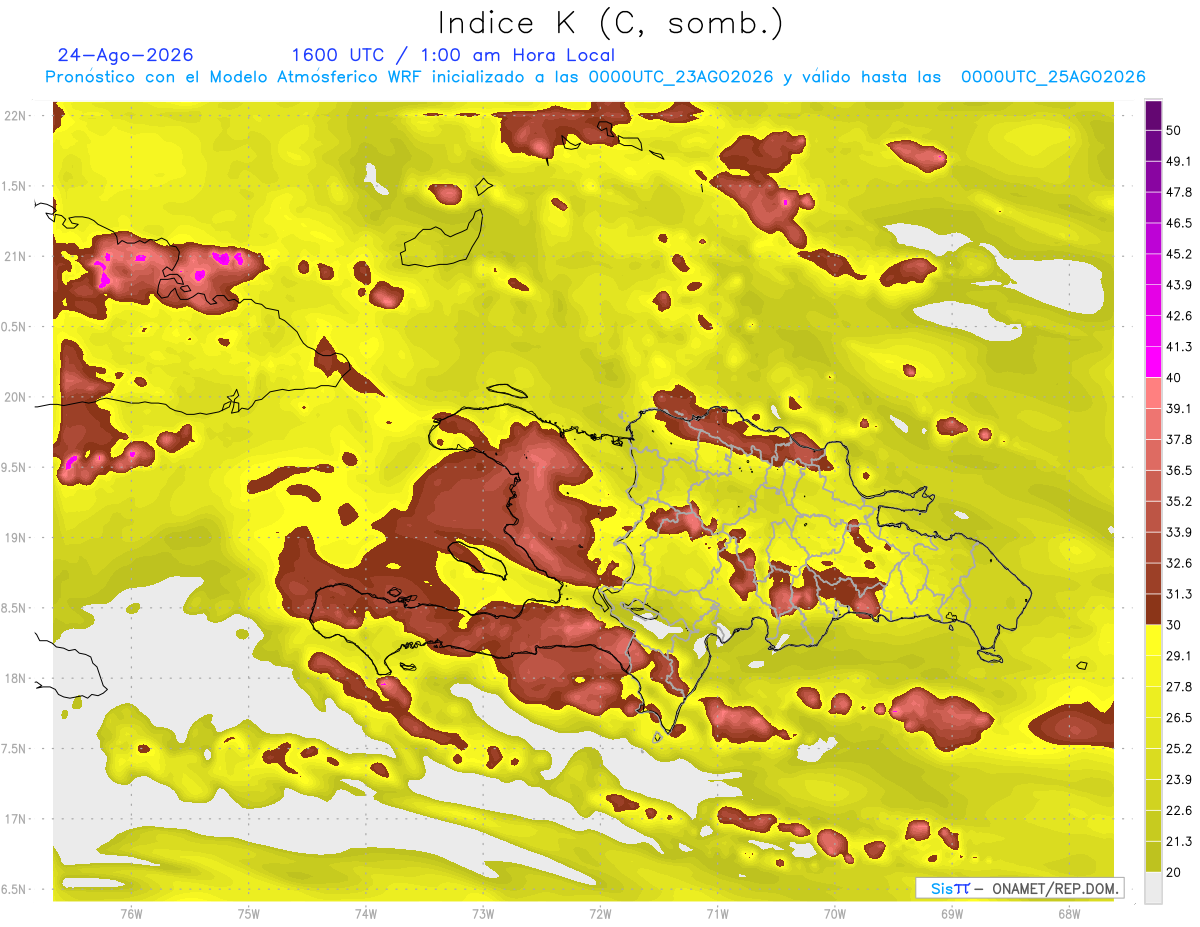Choose the bright yellow legend swatch between 29.1 and 30

(1153, 640)
